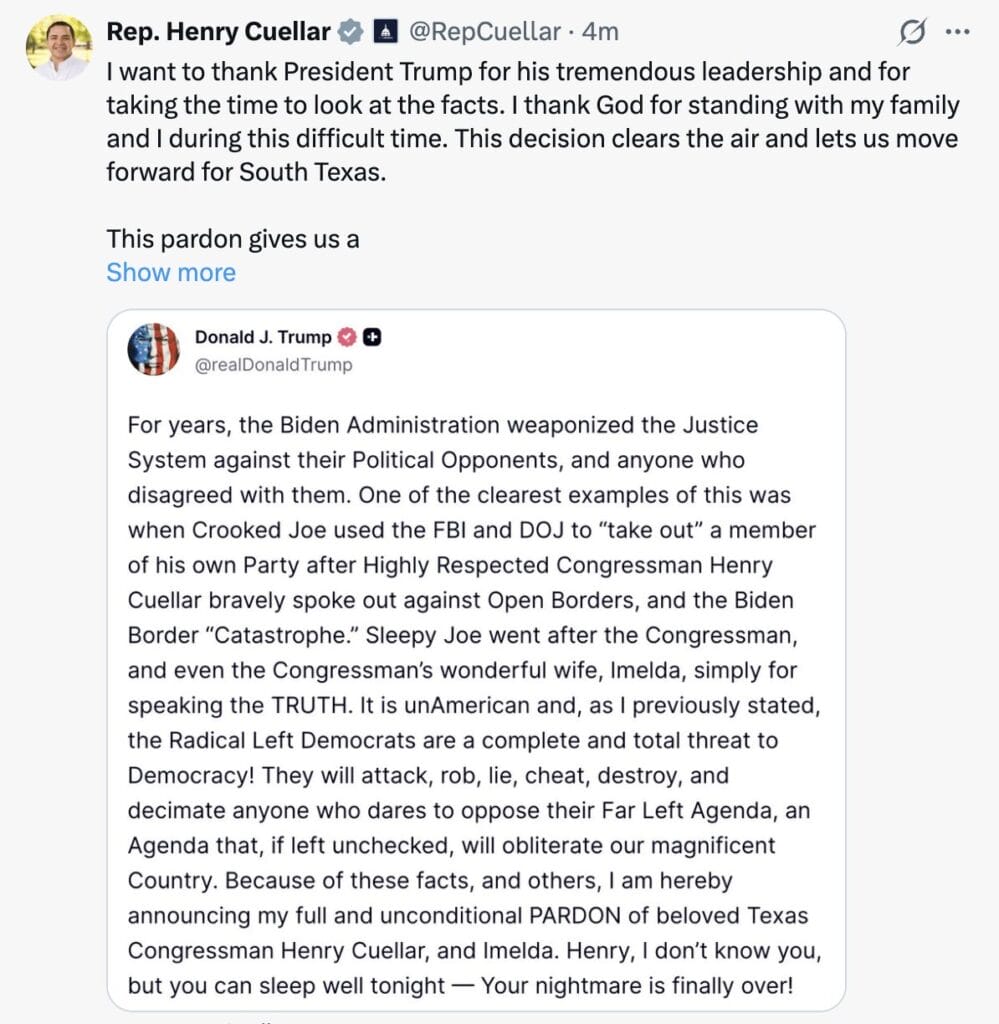This screenshot has width=999, height=1024.
Task: Open the three-dot more options icon
Action: click(957, 32)
